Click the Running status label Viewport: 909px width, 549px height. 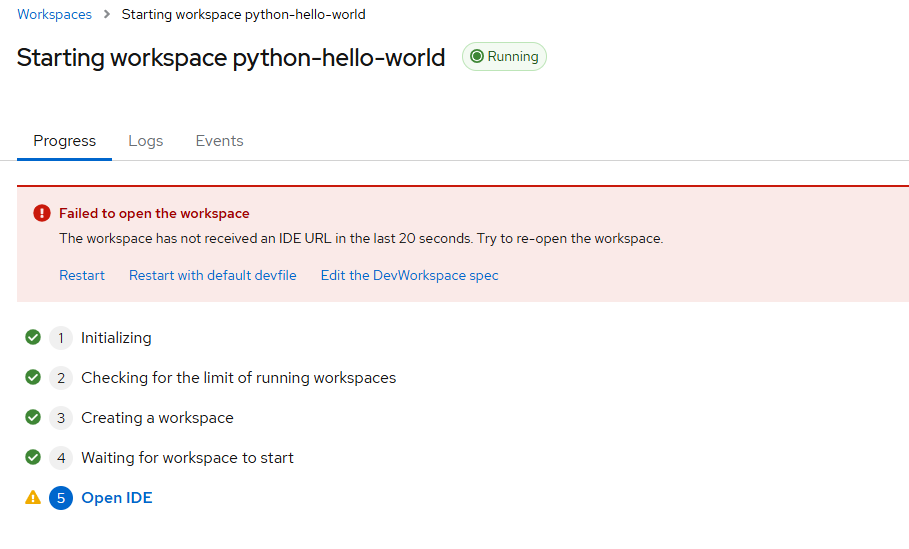point(504,57)
